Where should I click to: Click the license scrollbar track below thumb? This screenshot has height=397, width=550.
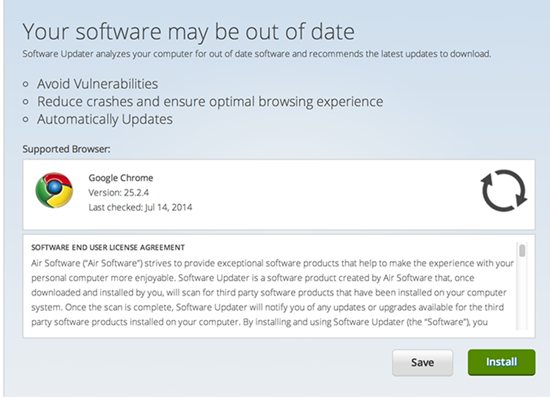tap(522, 295)
